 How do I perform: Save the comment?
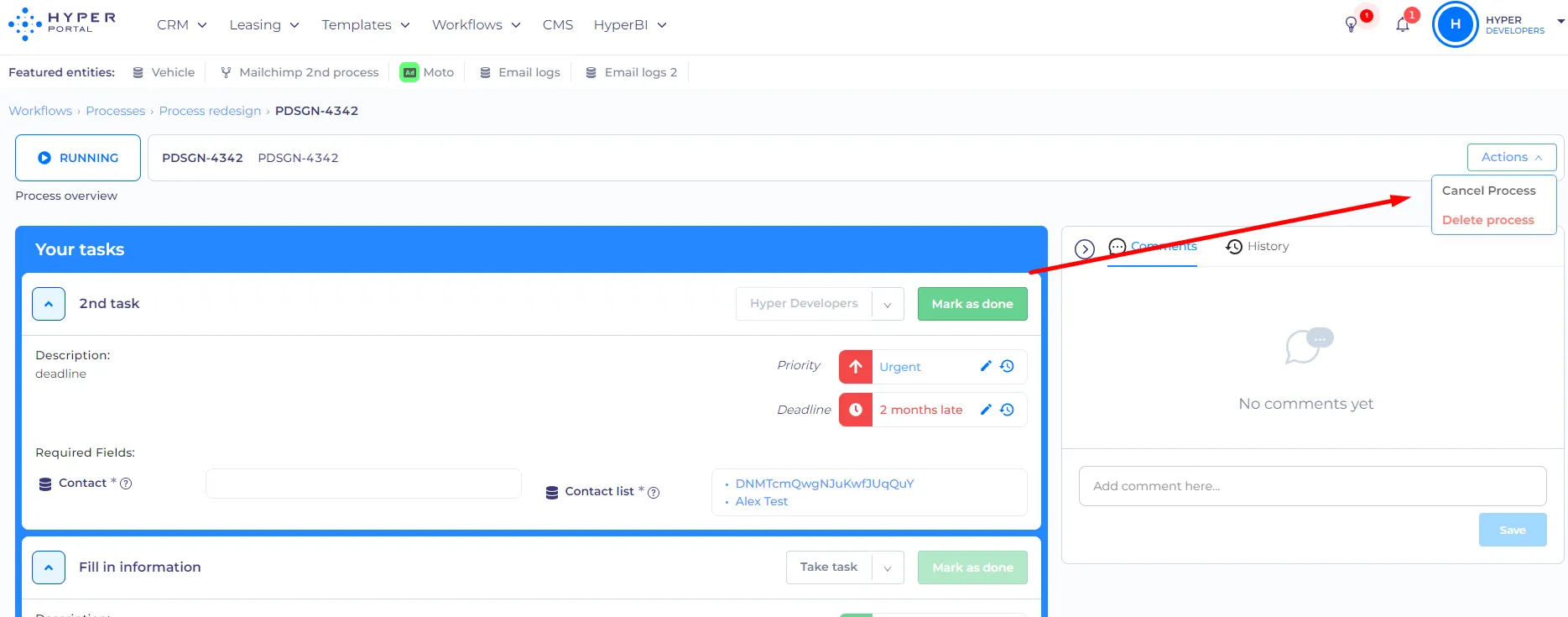coord(1513,530)
